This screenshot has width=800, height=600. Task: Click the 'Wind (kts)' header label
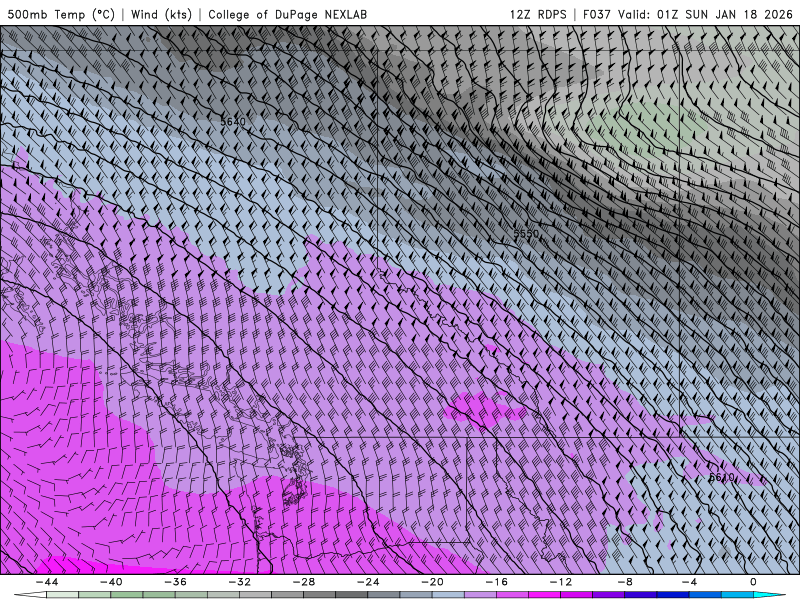pyautogui.click(x=161, y=14)
